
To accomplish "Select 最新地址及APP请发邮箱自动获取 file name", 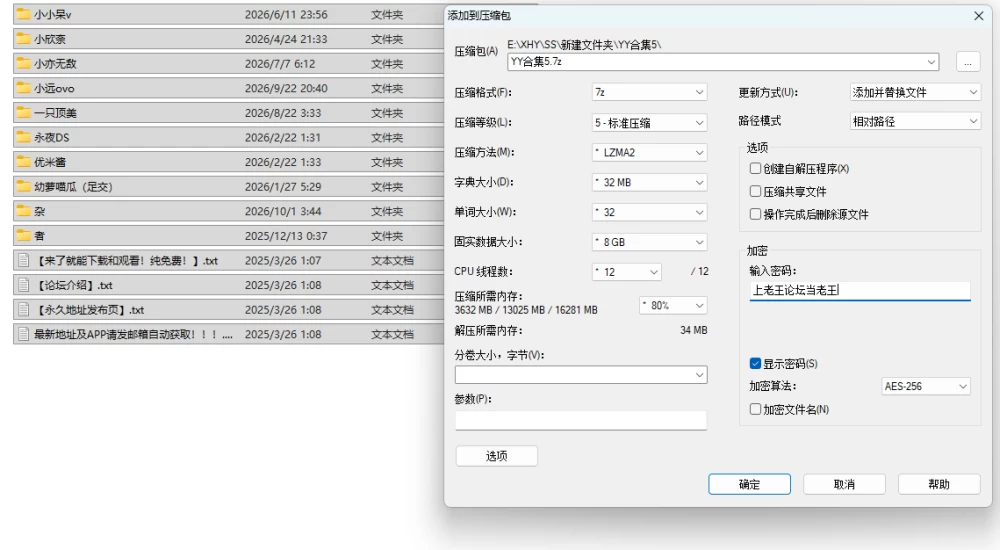I will tap(133, 334).
